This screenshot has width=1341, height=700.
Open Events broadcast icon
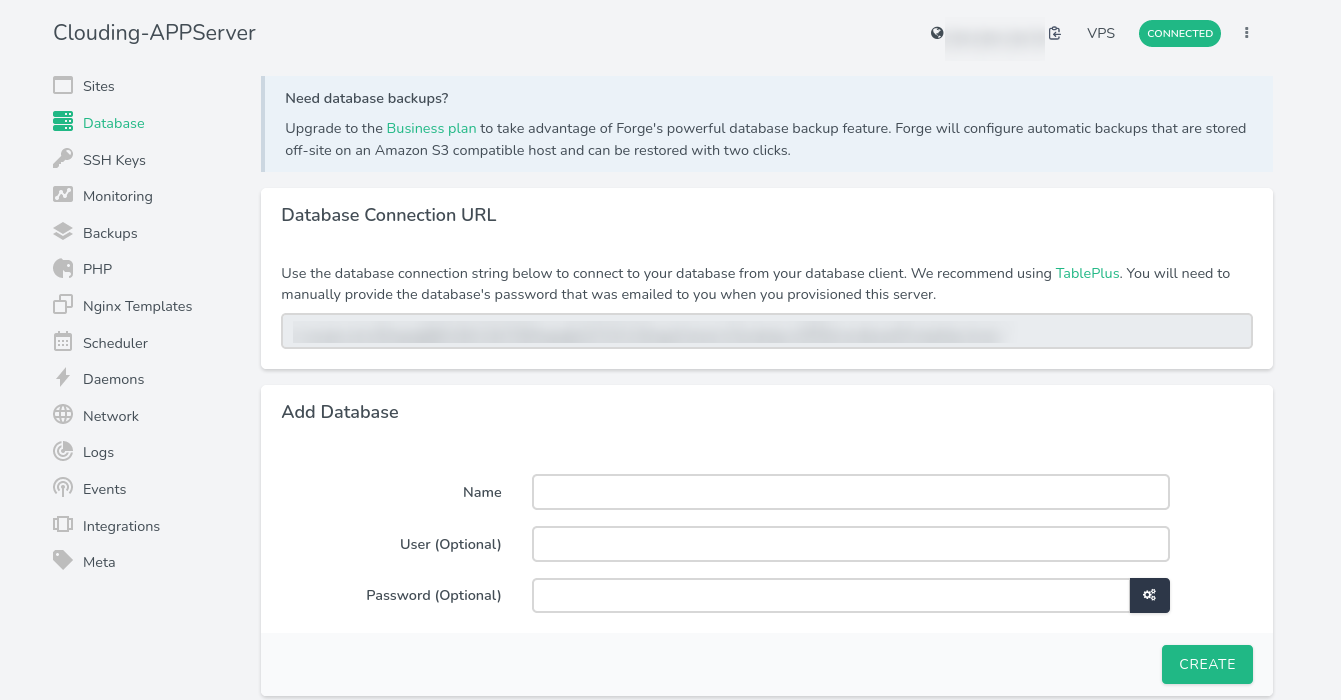coord(63,488)
